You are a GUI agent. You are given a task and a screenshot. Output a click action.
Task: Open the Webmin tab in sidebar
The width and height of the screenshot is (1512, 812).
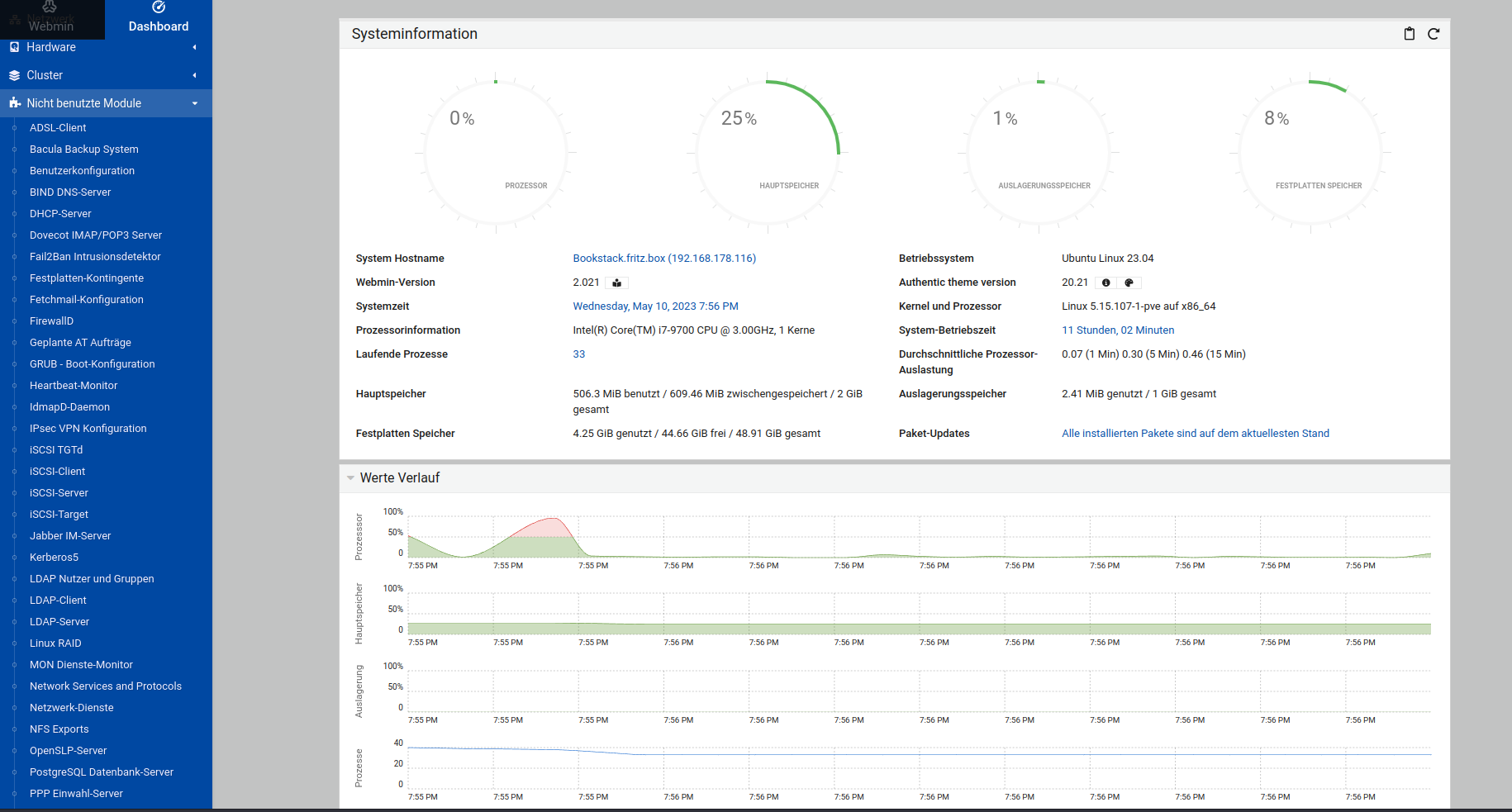pos(52,19)
